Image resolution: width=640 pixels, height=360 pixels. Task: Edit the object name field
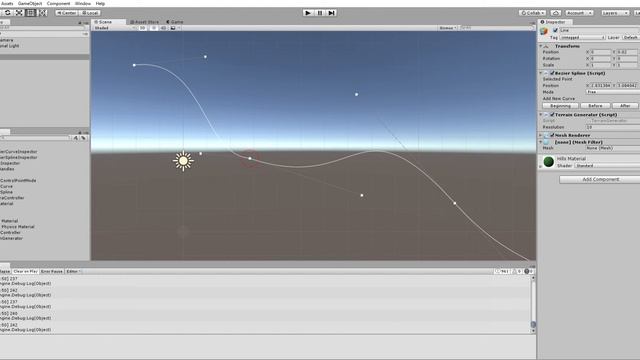(x=599, y=30)
